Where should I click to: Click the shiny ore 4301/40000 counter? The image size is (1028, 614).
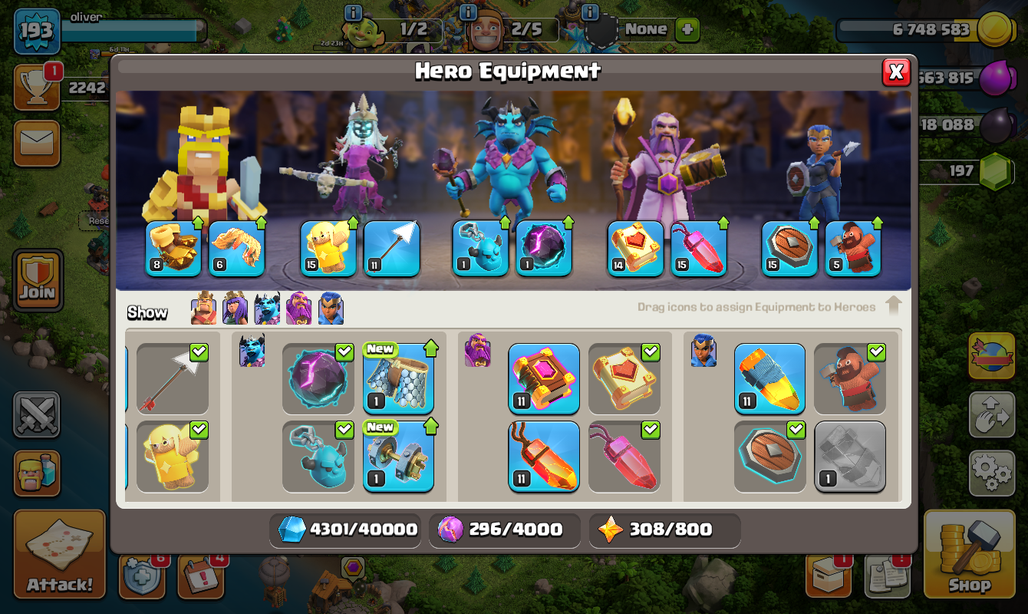(348, 529)
